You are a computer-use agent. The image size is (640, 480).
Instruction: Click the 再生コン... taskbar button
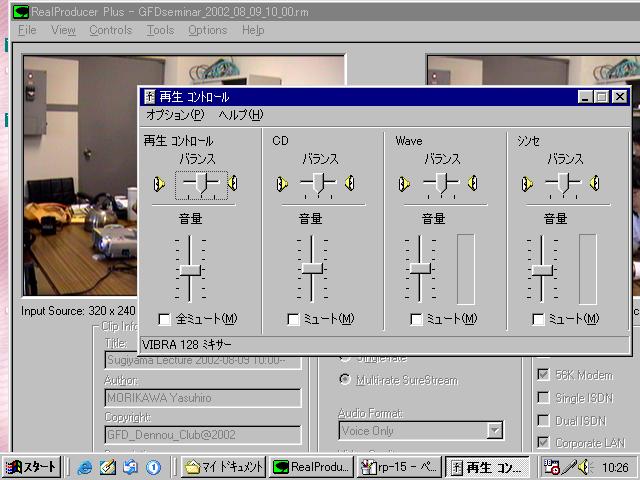487,467
